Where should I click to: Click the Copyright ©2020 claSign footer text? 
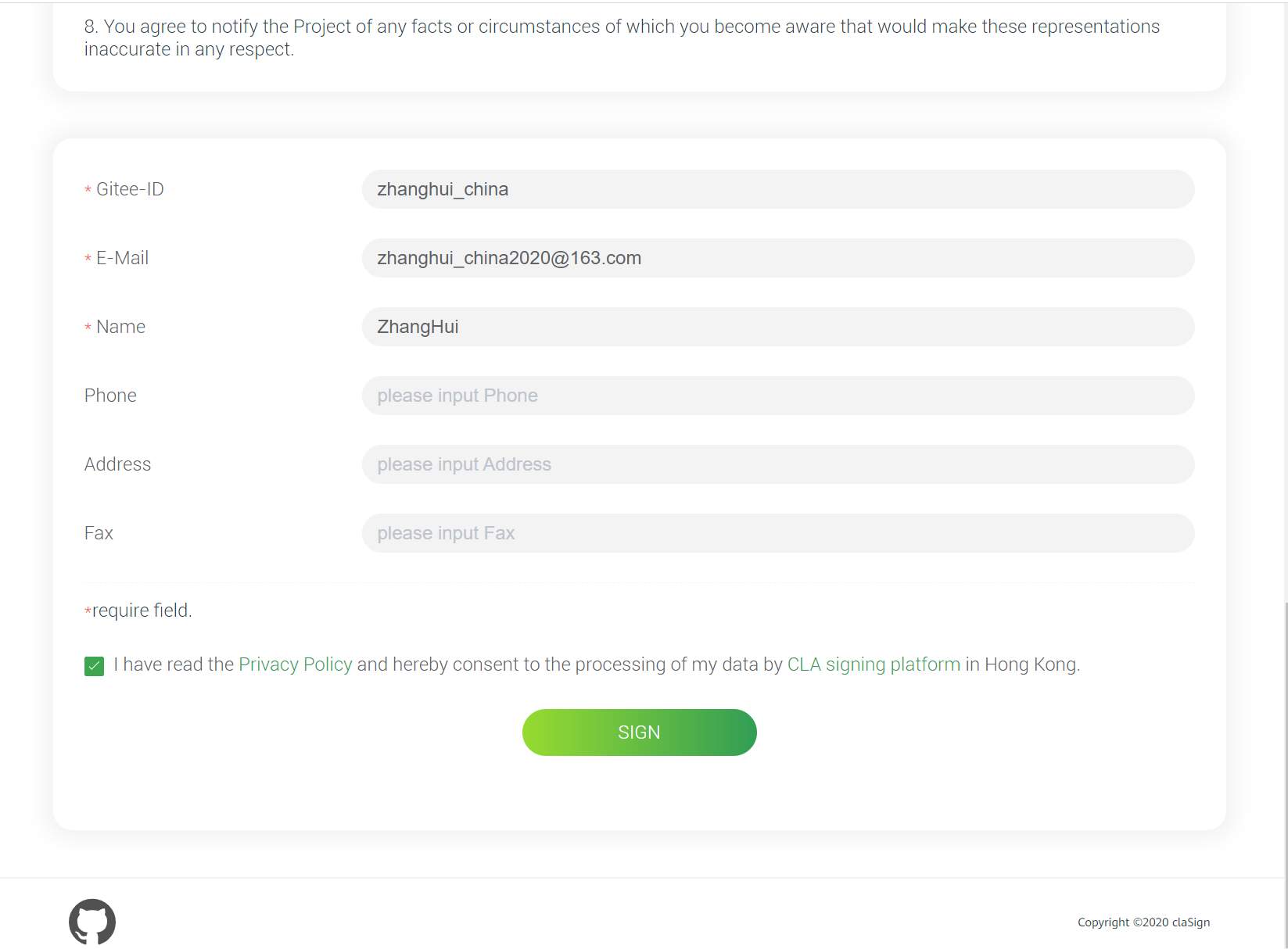[x=1143, y=922]
